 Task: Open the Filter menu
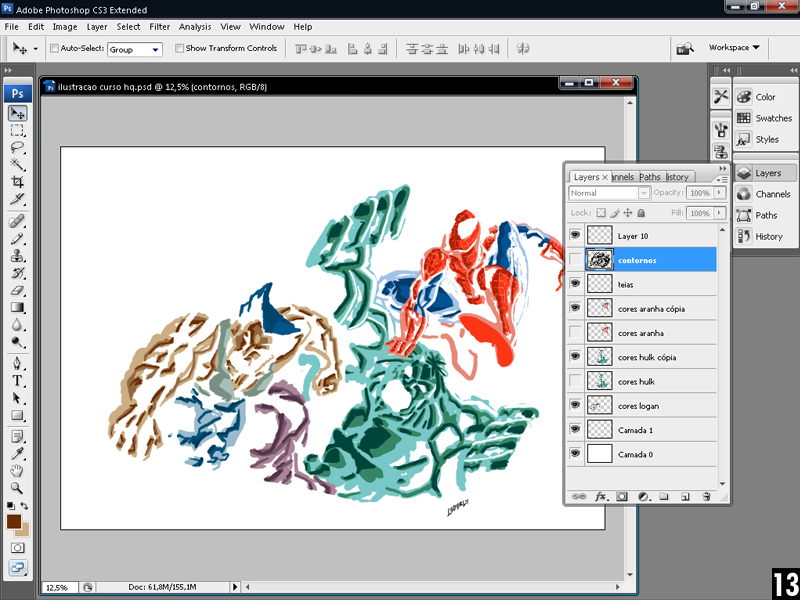click(159, 27)
